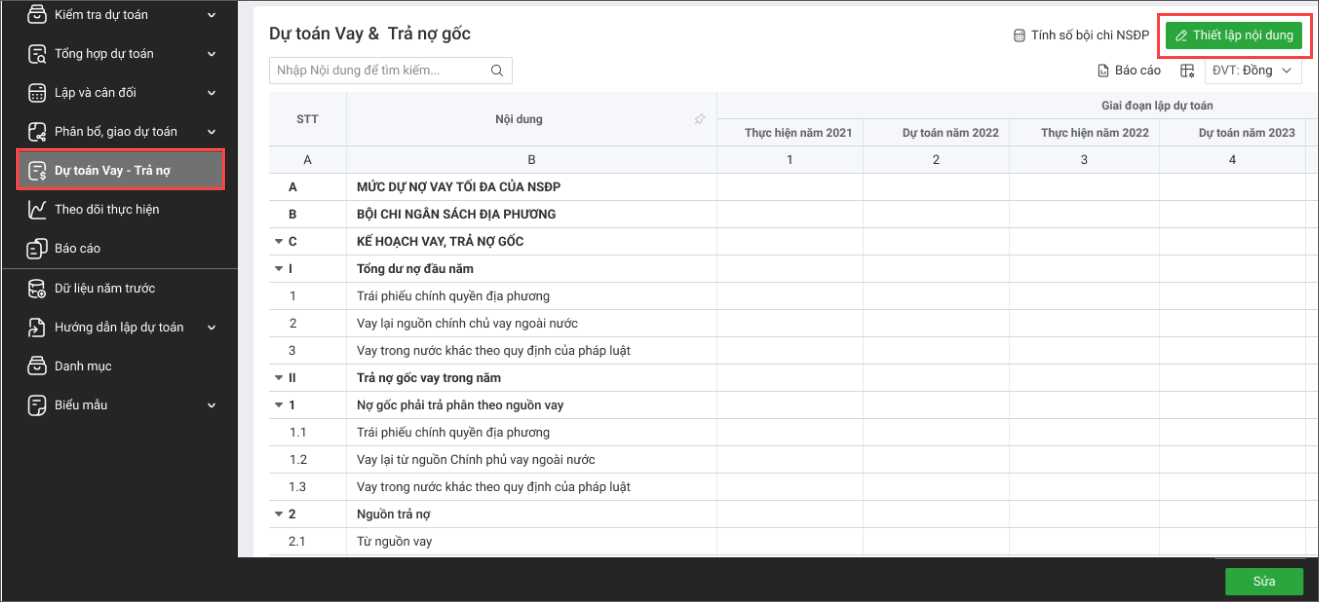Click the Tính số bội chi NSĐP icon
This screenshot has height=602, width=1319.
tap(1019, 36)
